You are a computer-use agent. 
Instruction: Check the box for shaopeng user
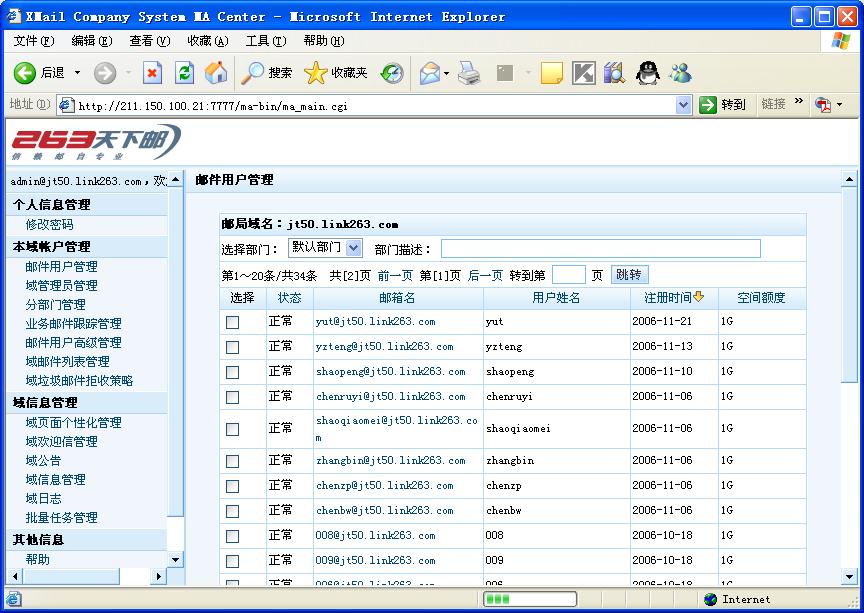[x=233, y=372]
